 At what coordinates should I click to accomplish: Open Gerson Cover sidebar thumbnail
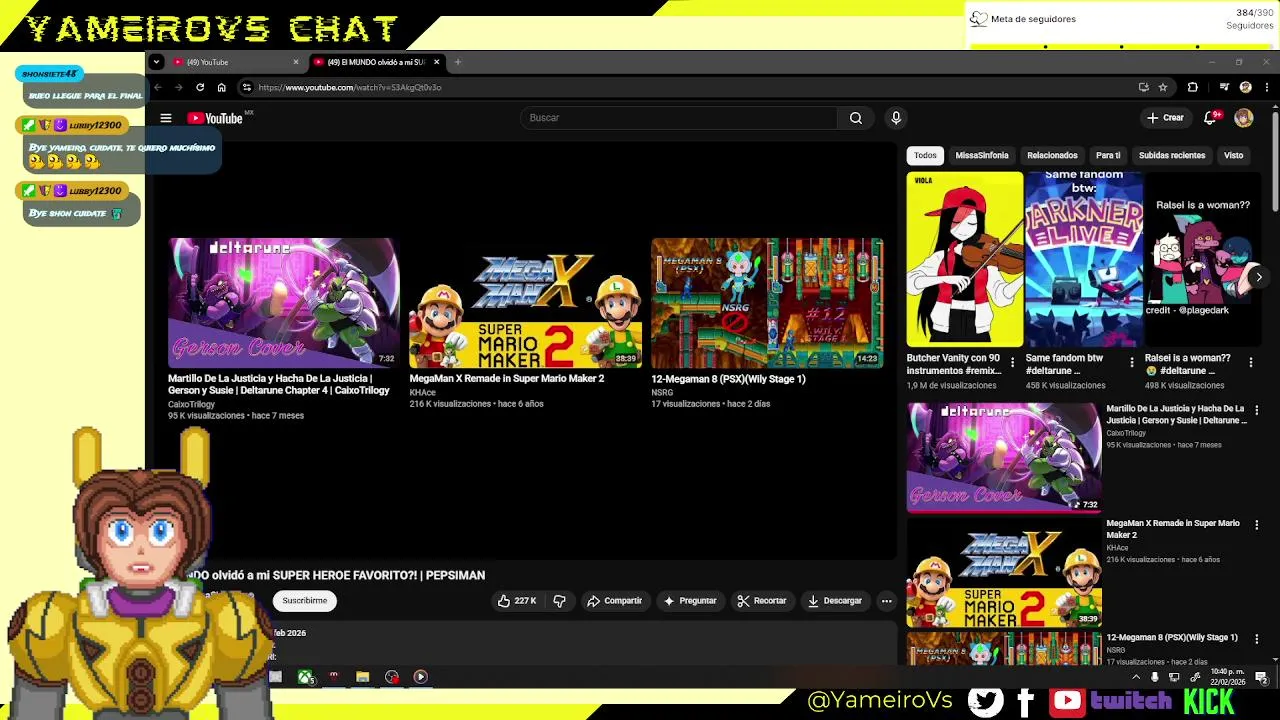[x=1004, y=458]
